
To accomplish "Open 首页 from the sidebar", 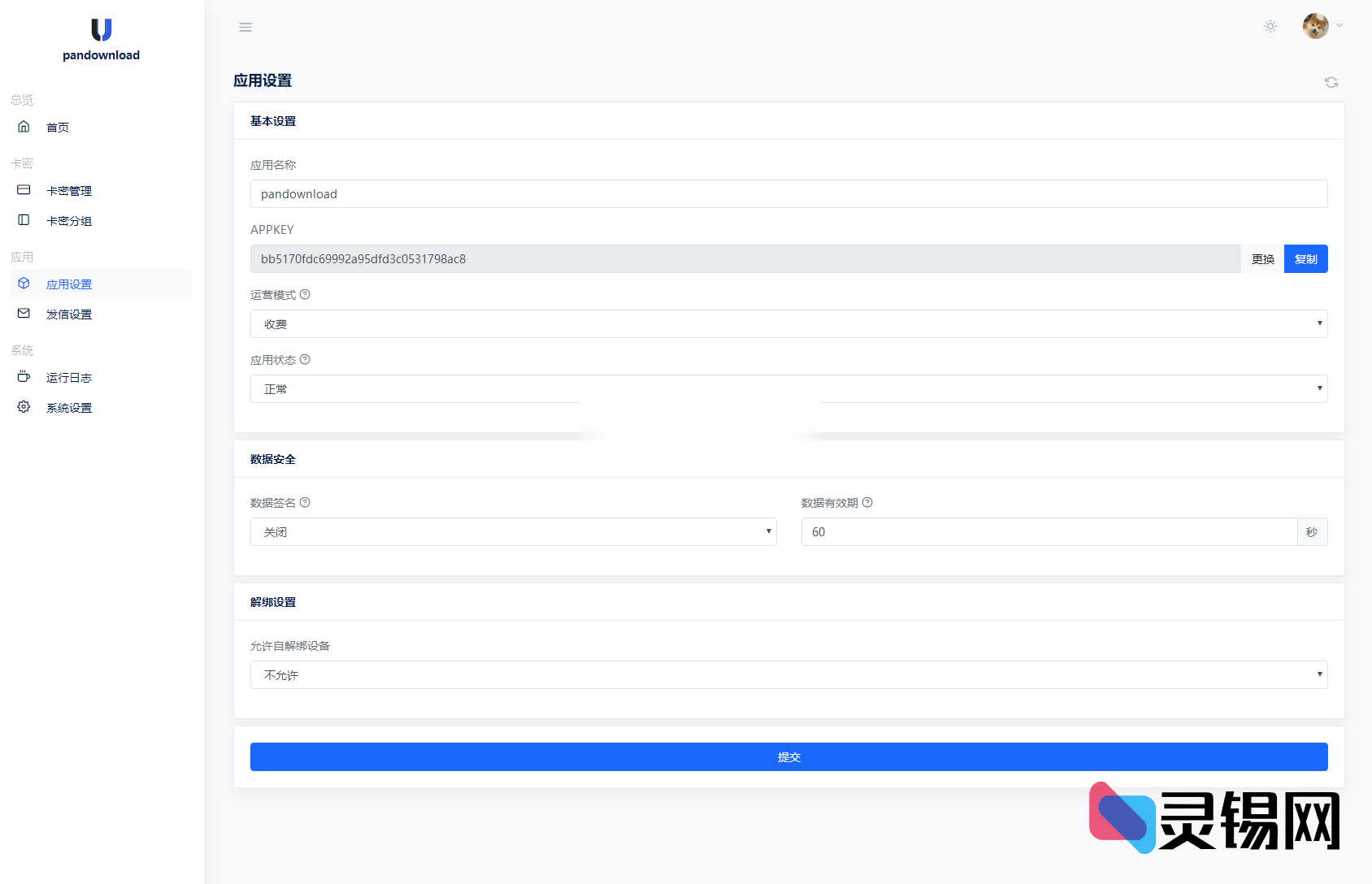I will (x=58, y=128).
